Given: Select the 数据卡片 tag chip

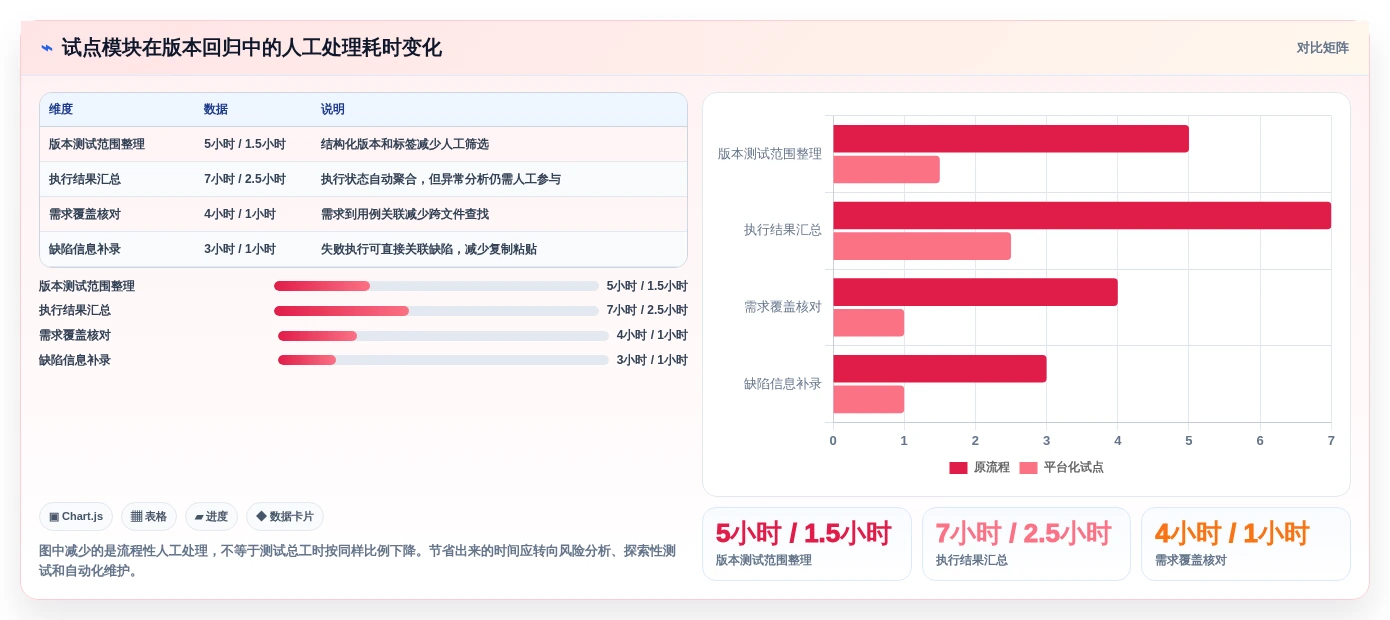Looking at the screenshot, I should 285,516.
